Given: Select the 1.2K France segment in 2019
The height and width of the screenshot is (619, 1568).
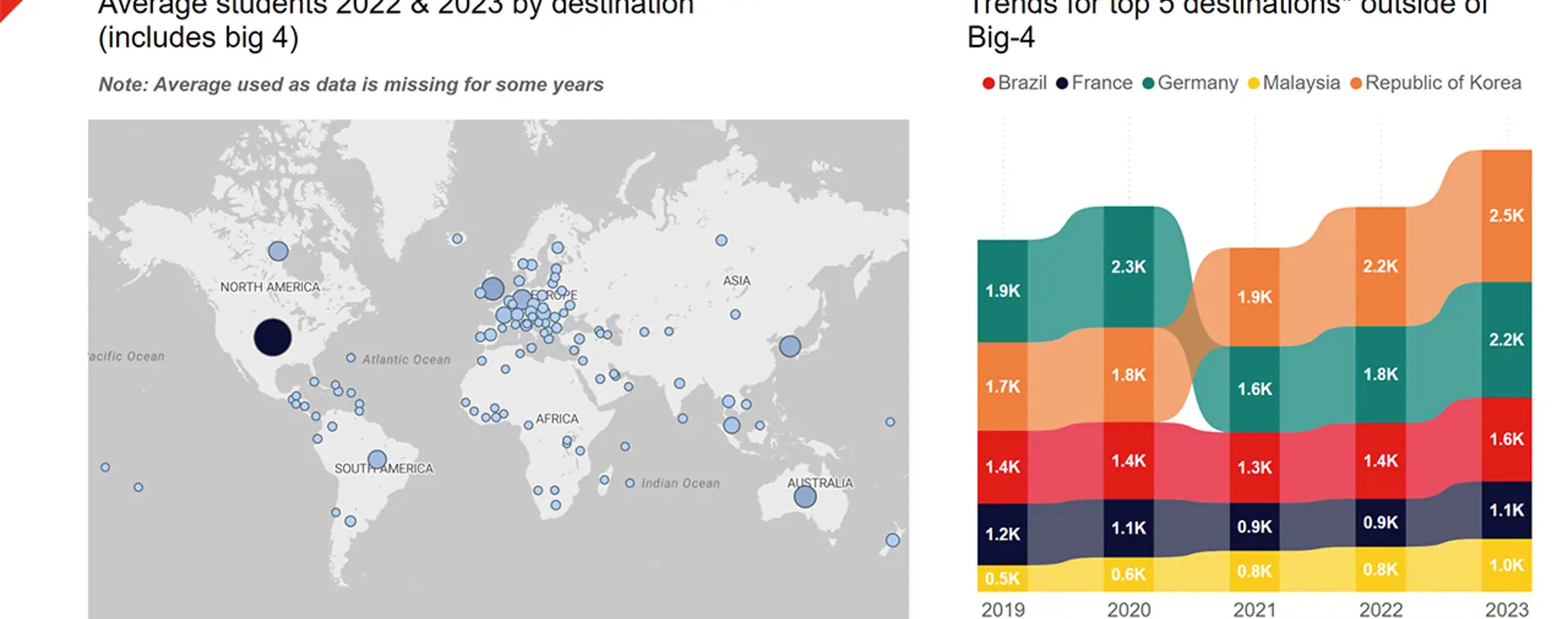Looking at the screenshot, I should [1003, 534].
